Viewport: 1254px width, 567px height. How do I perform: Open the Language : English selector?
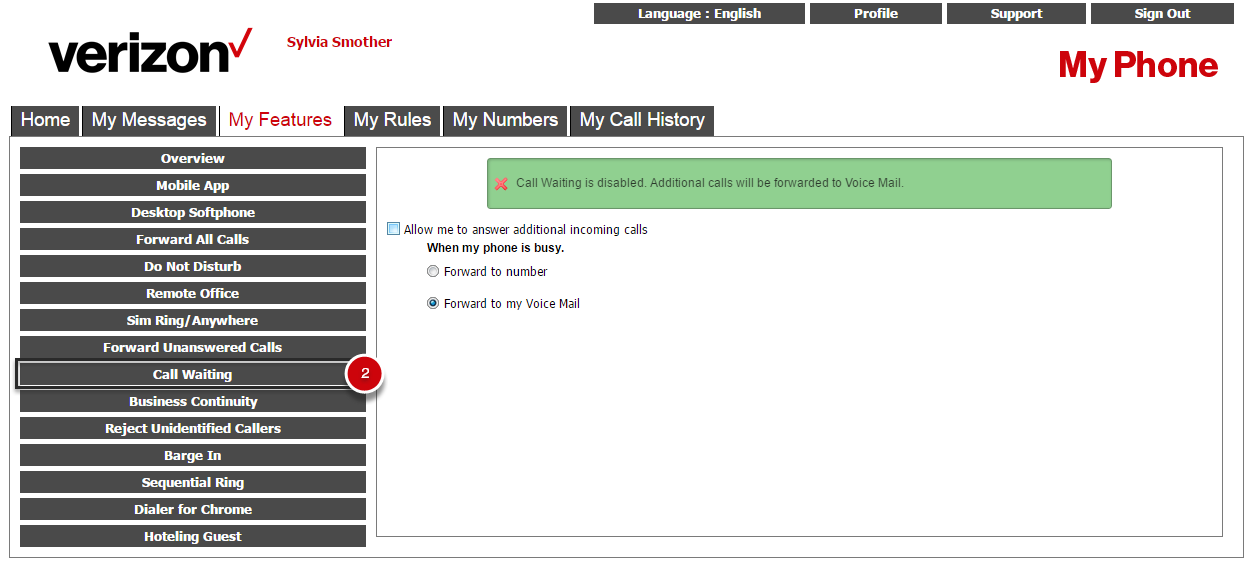699,14
